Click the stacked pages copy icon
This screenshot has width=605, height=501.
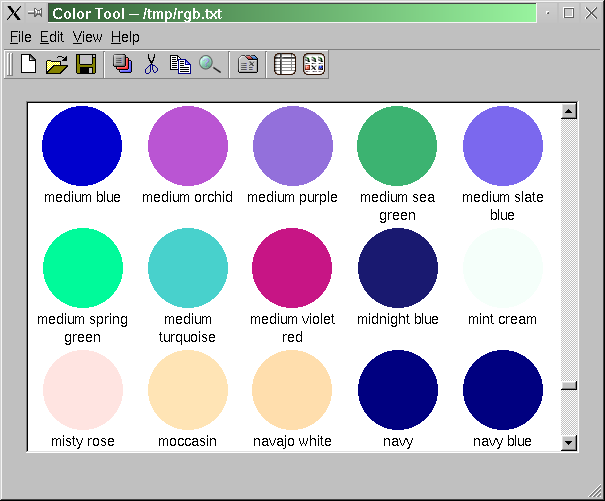(x=123, y=64)
